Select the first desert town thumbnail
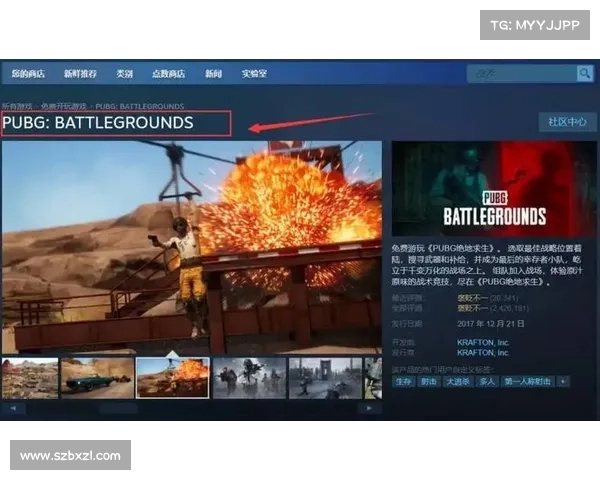600x480 pixels. (30, 378)
